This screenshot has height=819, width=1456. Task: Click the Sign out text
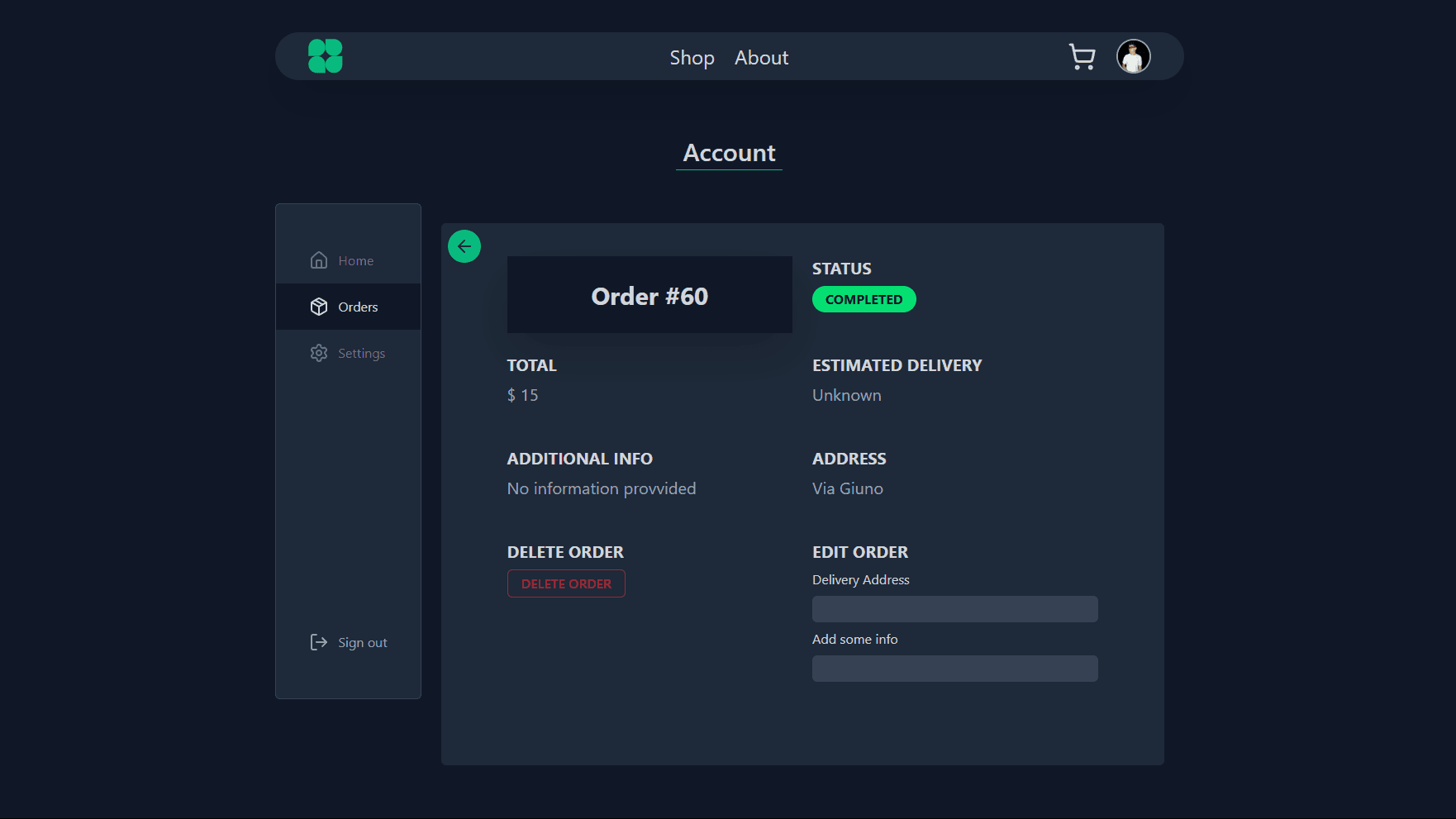[362, 642]
